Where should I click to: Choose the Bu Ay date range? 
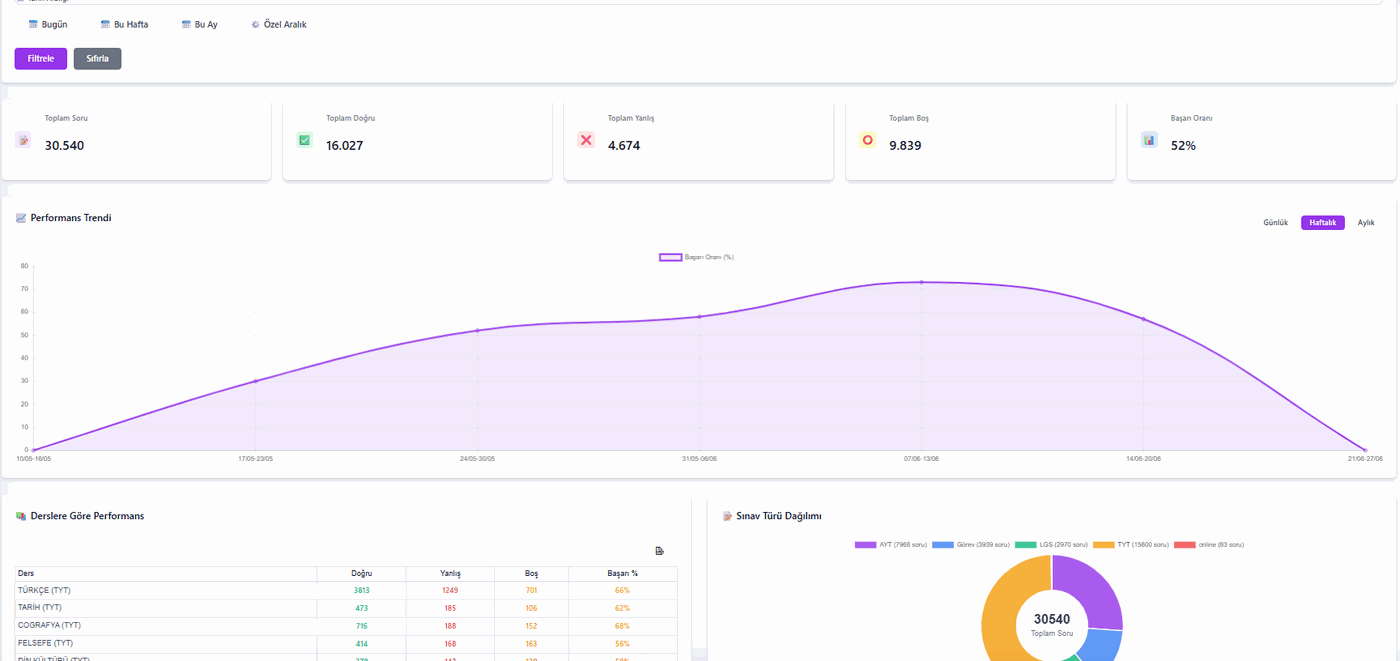point(199,24)
